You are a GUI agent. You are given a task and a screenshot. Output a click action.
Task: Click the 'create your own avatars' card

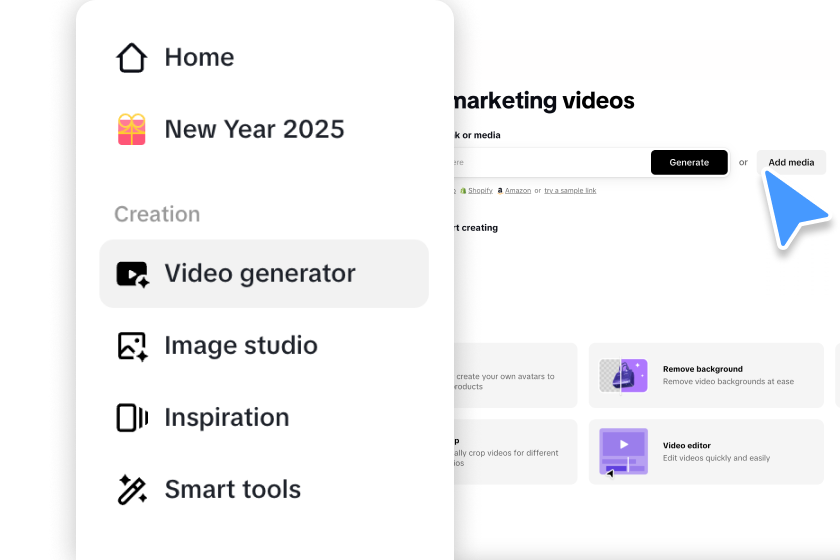pyautogui.click(x=515, y=375)
